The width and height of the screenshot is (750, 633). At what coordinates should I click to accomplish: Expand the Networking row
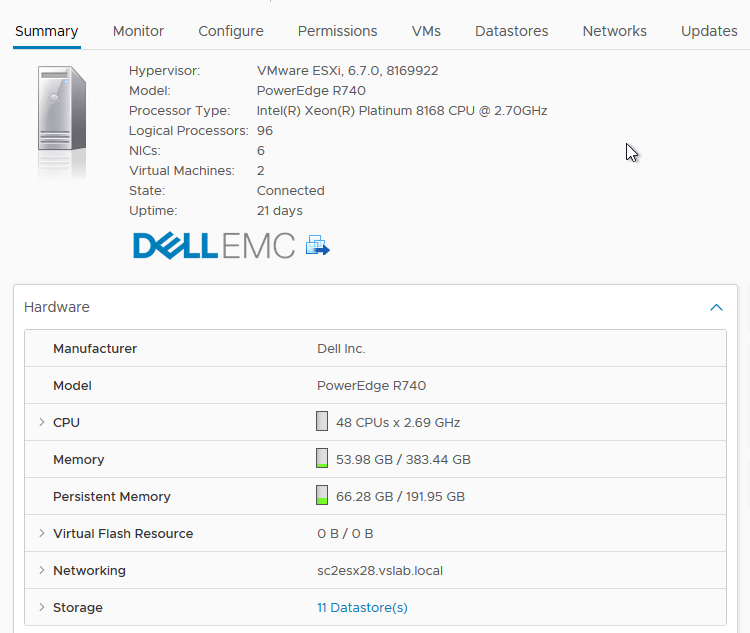click(x=42, y=570)
